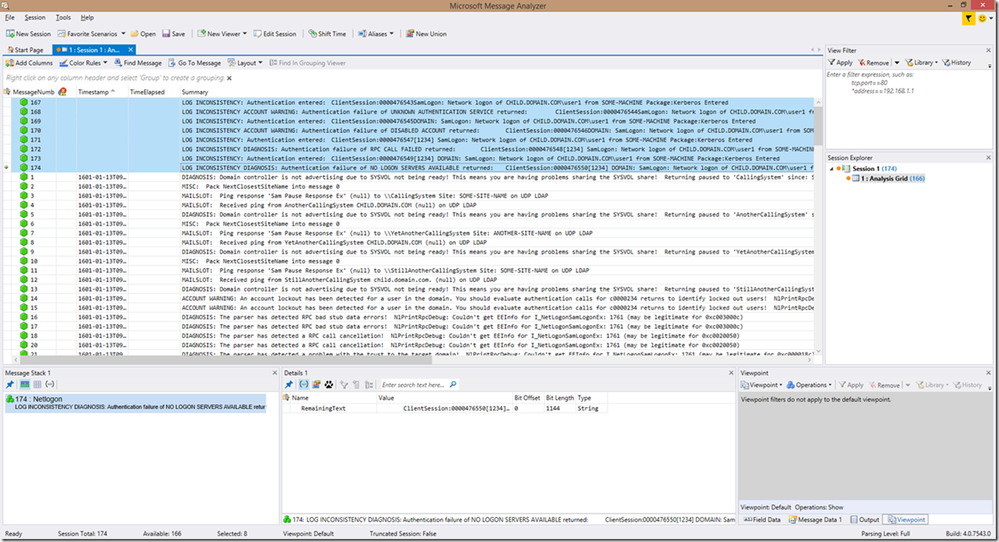This screenshot has height=542, width=999.
Task: Open the File menu
Action: click(x=10, y=18)
